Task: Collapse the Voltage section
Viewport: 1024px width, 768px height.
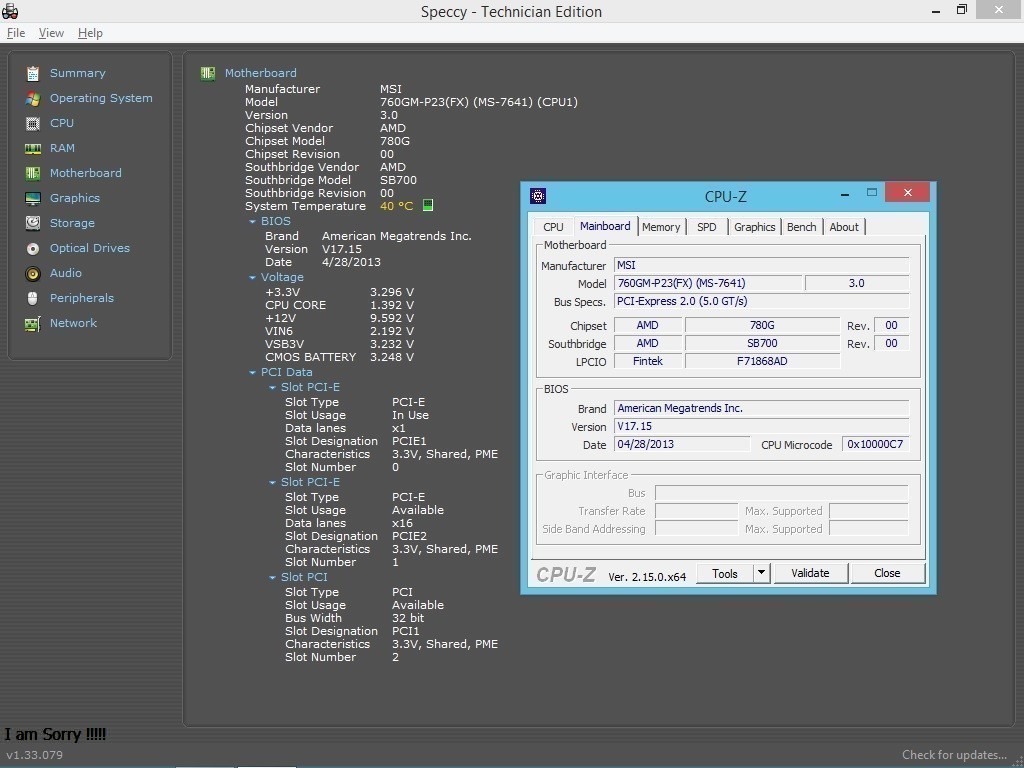Action: pos(252,278)
